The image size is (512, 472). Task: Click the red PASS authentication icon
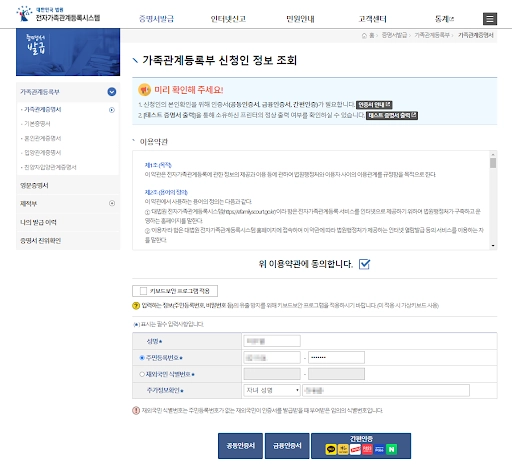pyautogui.click(x=367, y=449)
